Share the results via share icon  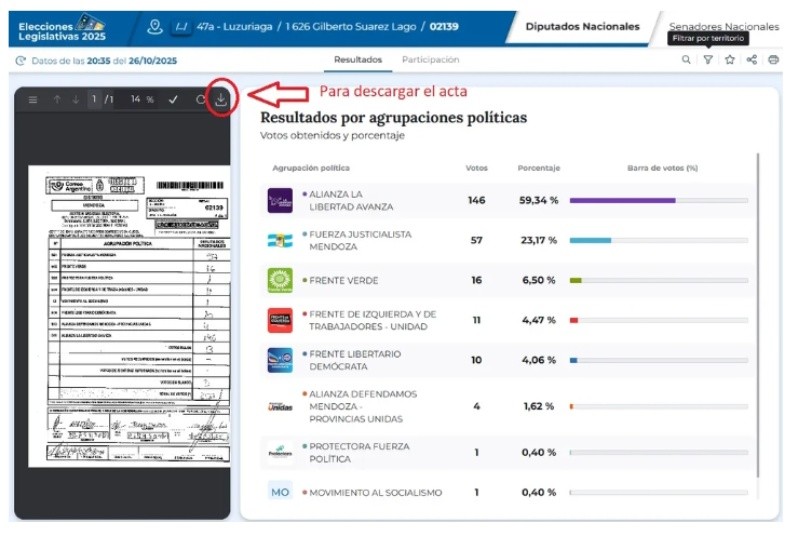tap(752, 60)
